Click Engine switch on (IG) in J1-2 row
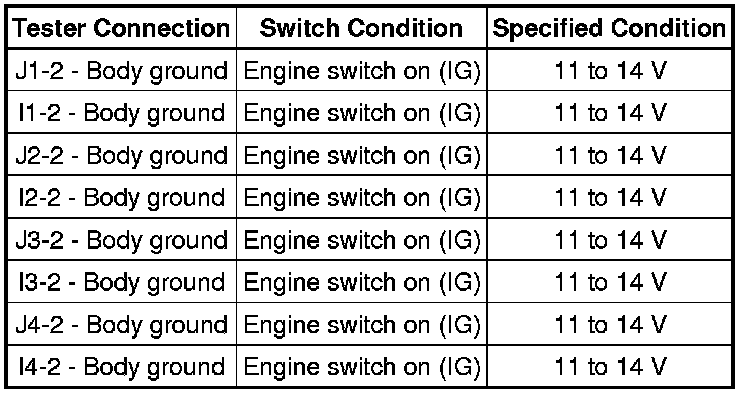The width and height of the screenshot is (752, 394). point(362,70)
